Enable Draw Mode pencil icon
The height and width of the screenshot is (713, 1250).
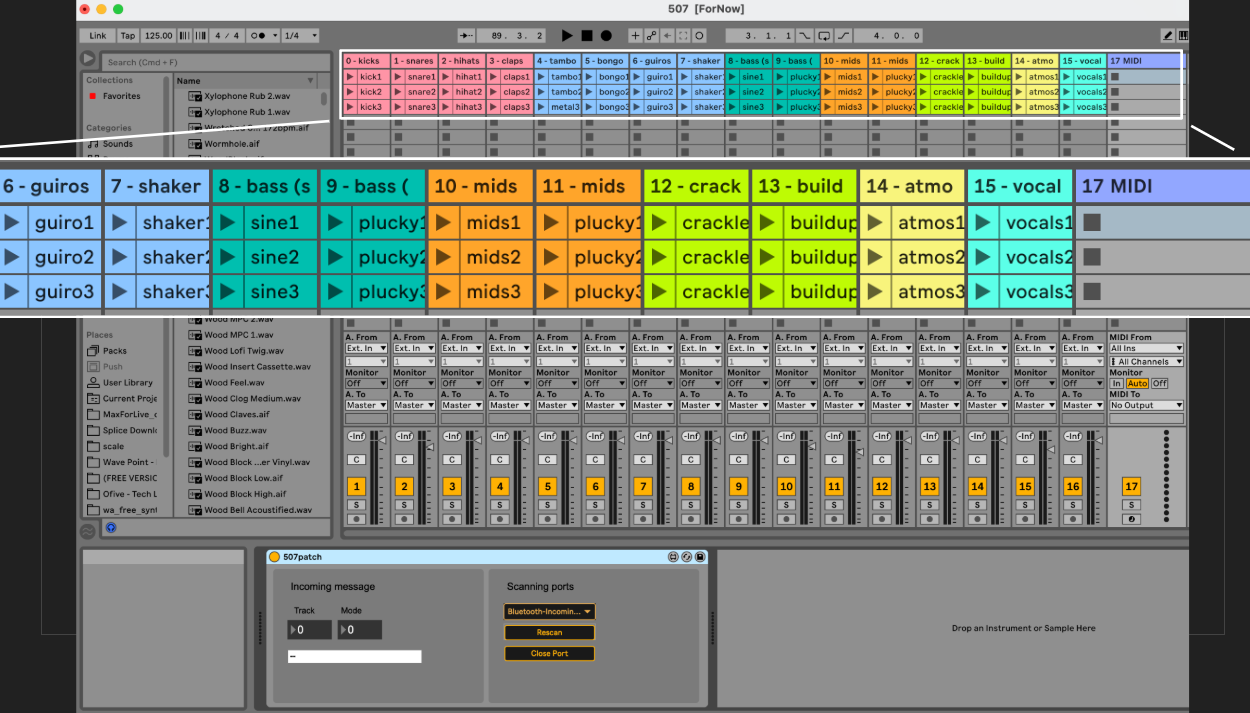tap(1167, 35)
